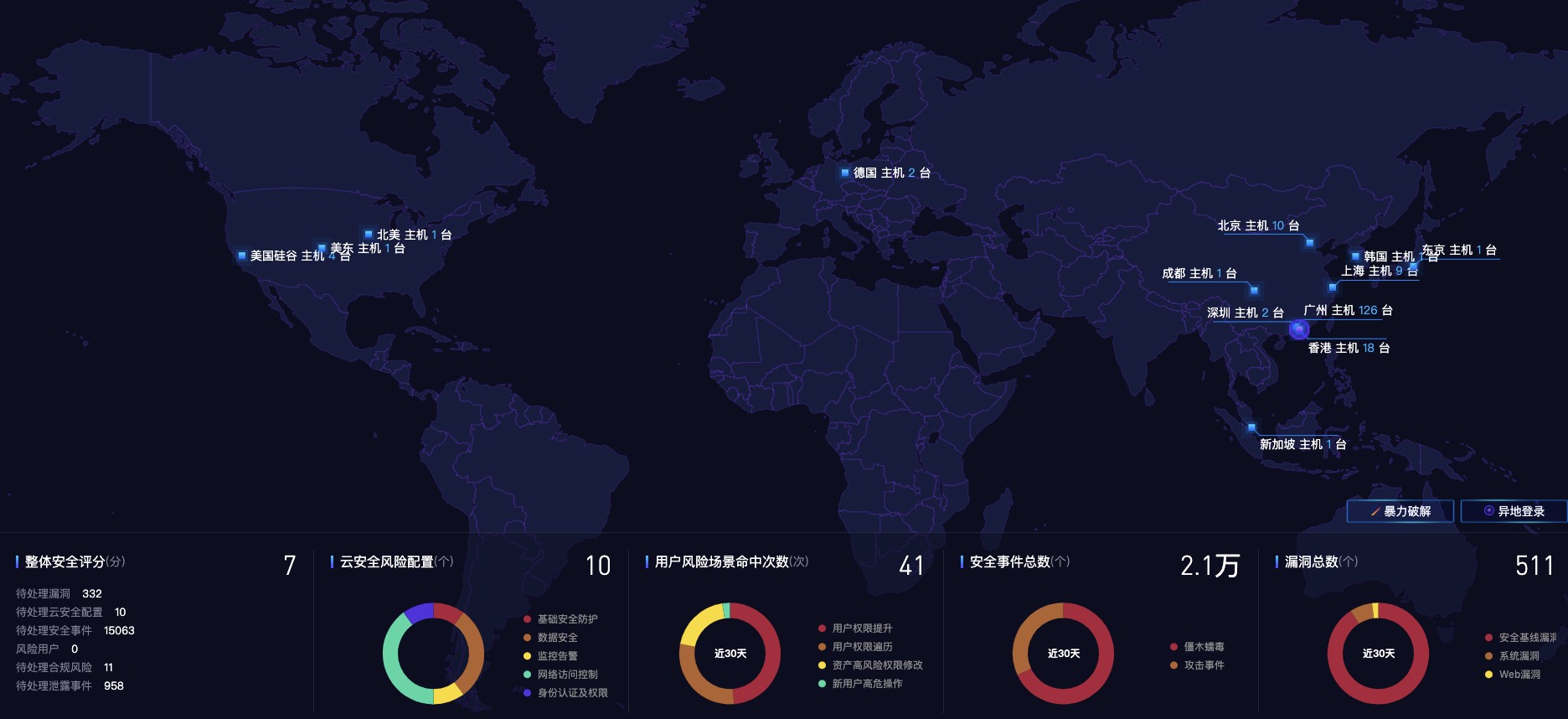Click the vulnerability total 511

1534,566
